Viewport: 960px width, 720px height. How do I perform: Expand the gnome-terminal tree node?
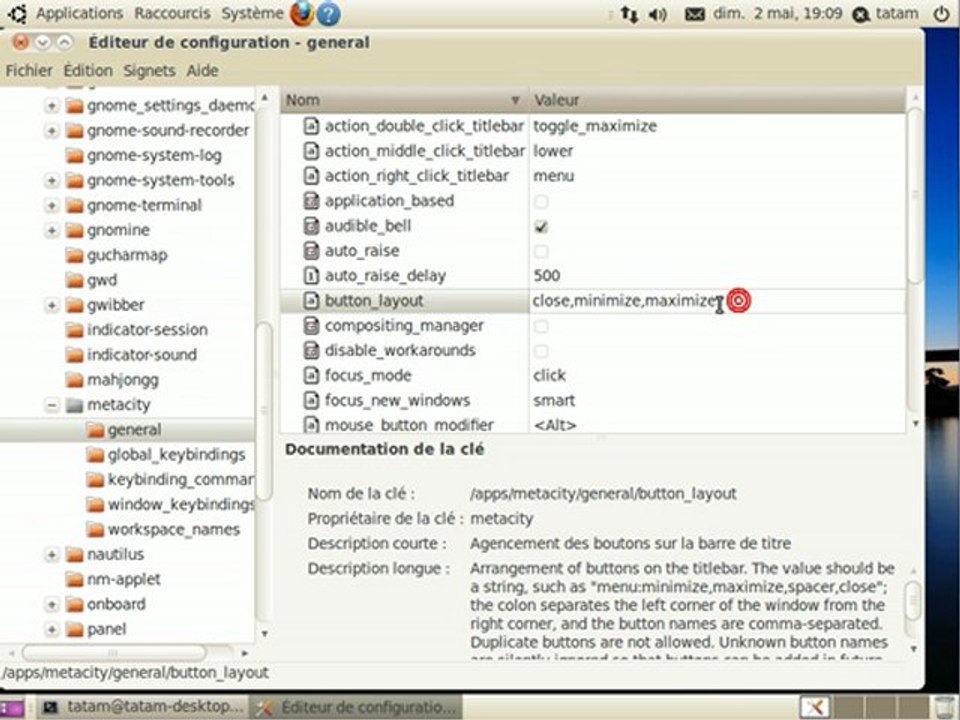(x=52, y=205)
